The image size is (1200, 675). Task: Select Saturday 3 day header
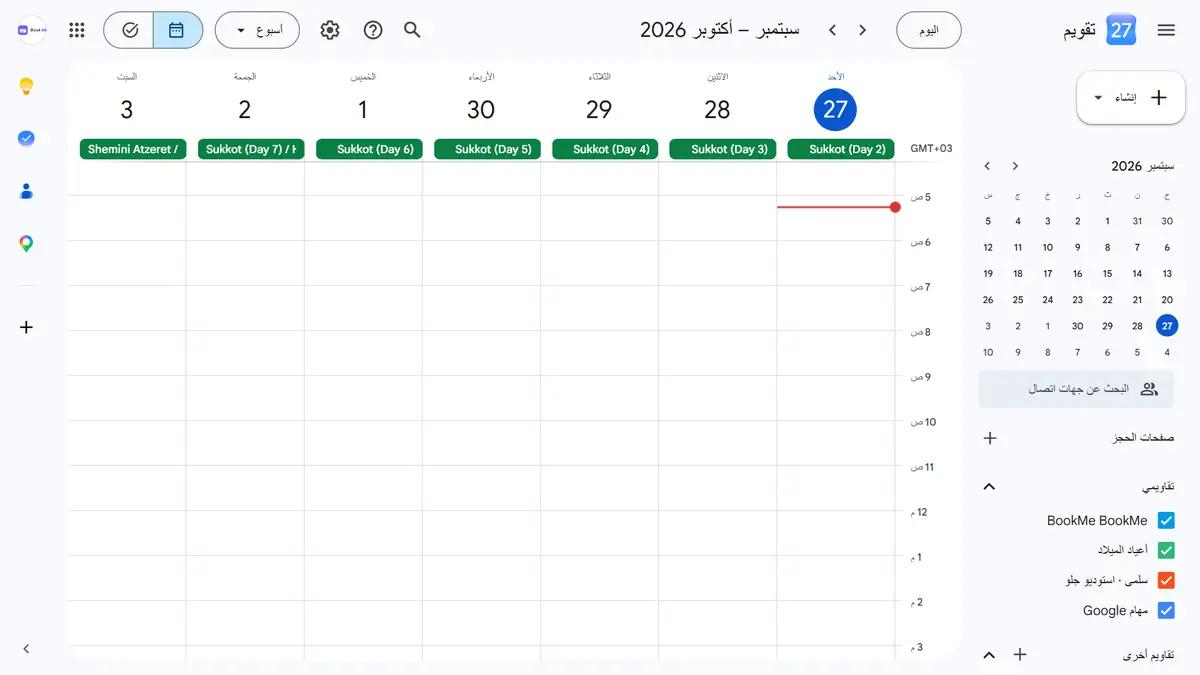[x=127, y=109]
